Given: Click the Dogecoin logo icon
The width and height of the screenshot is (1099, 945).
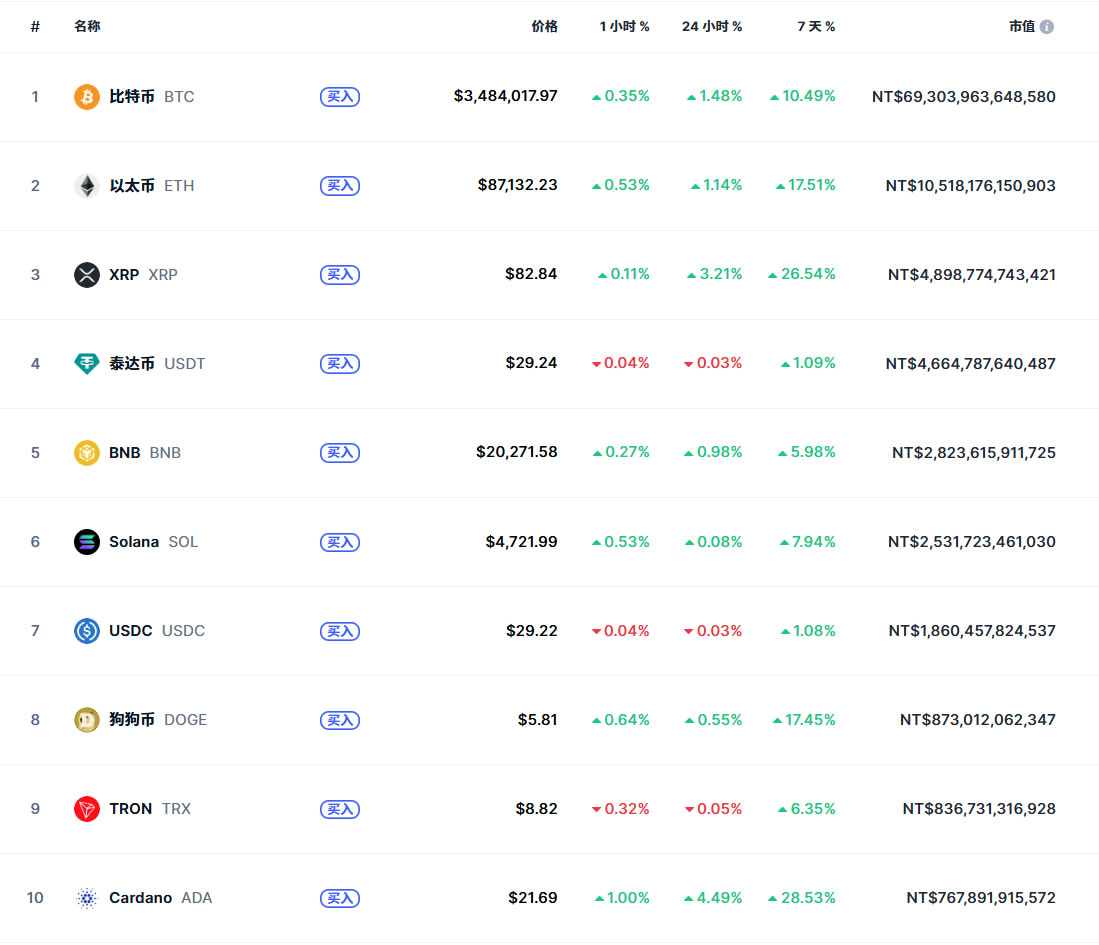Looking at the screenshot, I should pyautogui.click(x=87, y=720).
